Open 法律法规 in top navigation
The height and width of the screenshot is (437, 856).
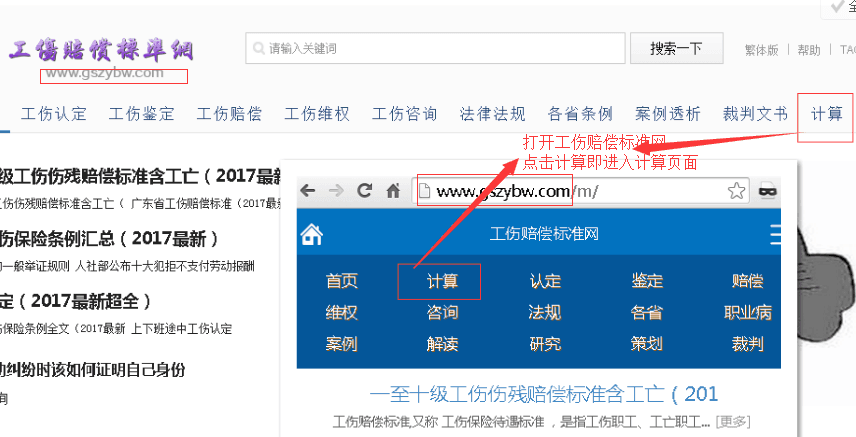click(x=492, y=114)
